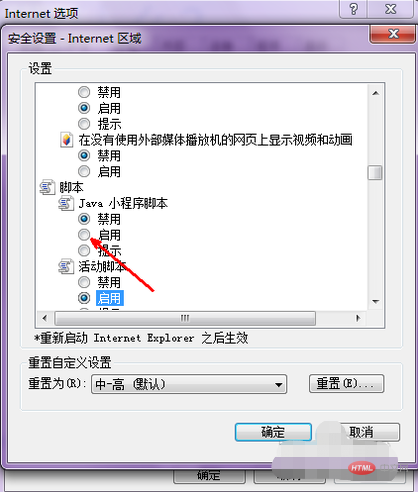
Task: Select 提示 under Java 小程序脚本
Action: tap(84, 250)
